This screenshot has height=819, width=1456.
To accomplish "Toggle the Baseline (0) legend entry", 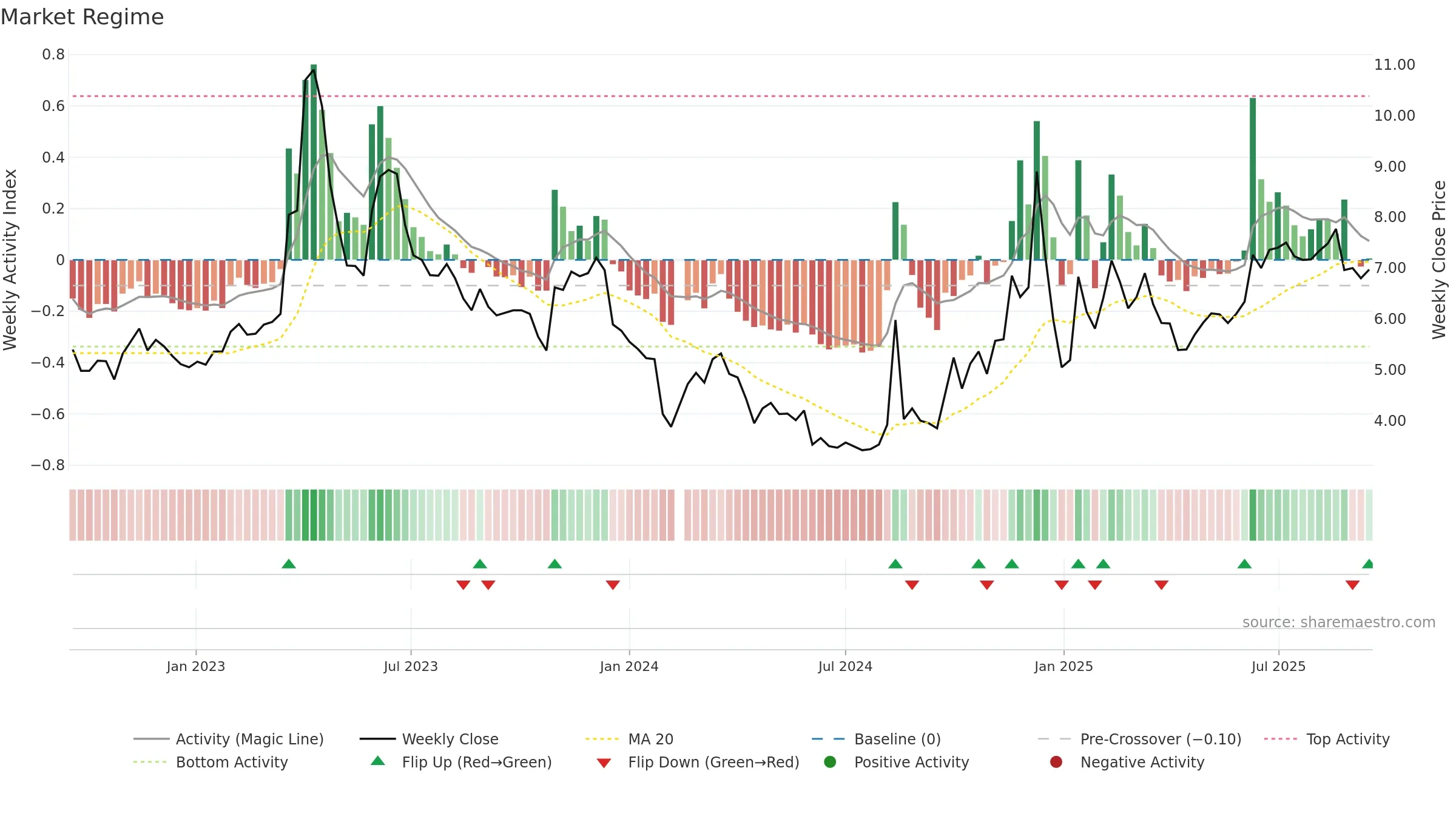I will pos(876,739).
